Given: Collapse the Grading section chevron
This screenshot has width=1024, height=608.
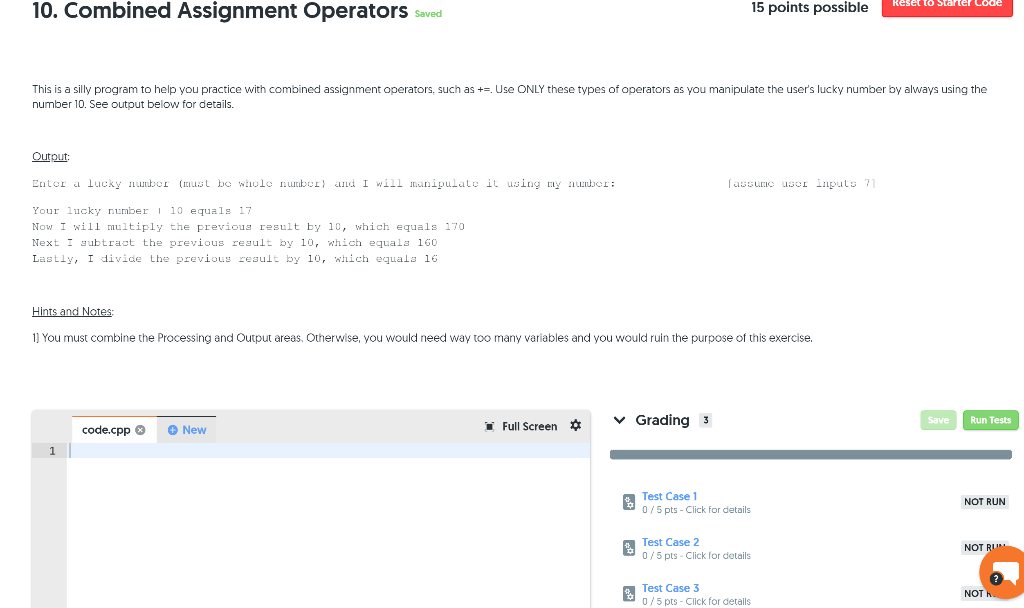Looking at the screenshot, I should 619,420.
